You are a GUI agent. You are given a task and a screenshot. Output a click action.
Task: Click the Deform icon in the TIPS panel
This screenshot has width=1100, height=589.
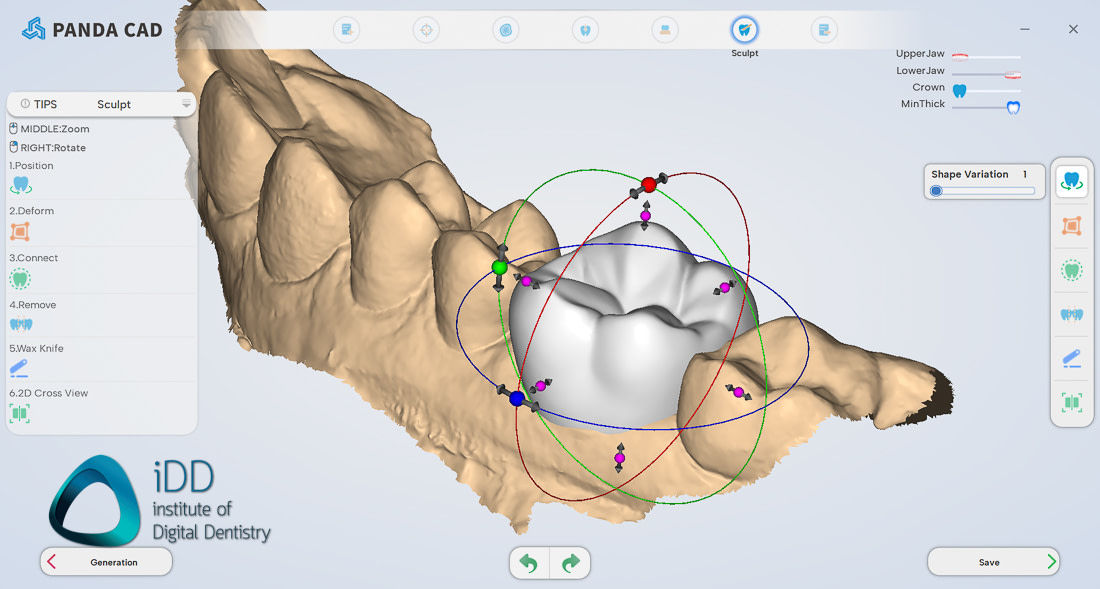coord(20,232)
